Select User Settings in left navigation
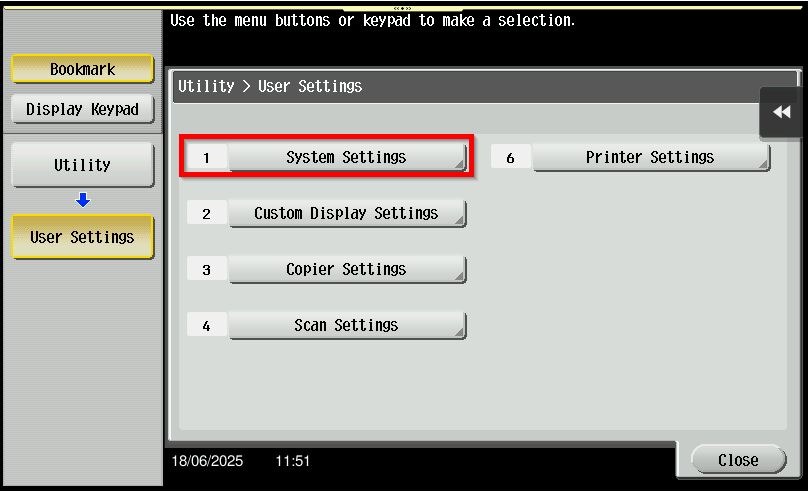Screen dimensions: 809x492 pos(83,237)
